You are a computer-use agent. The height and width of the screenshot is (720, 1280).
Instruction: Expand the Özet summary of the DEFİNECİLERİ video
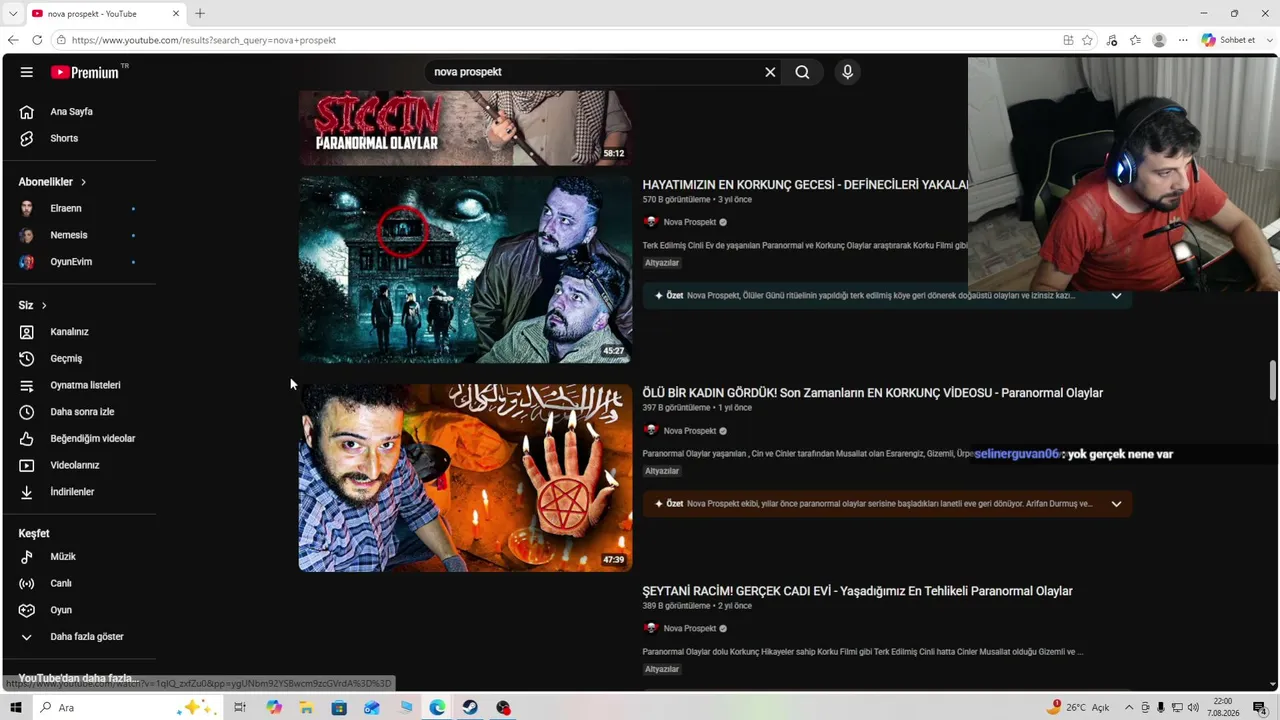[1116, 296]
